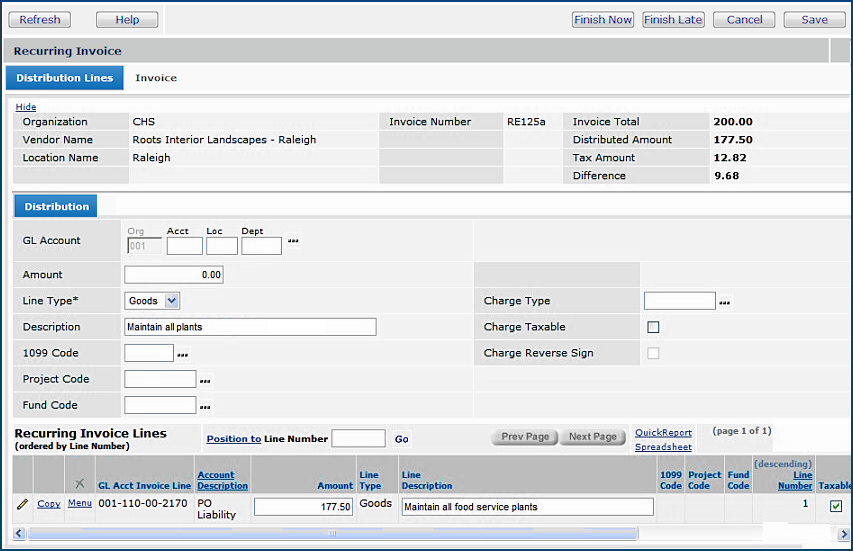Open the GL Account lookup ellipsis
Viewport: 853px width, 551px height.
tap(293, 241)
